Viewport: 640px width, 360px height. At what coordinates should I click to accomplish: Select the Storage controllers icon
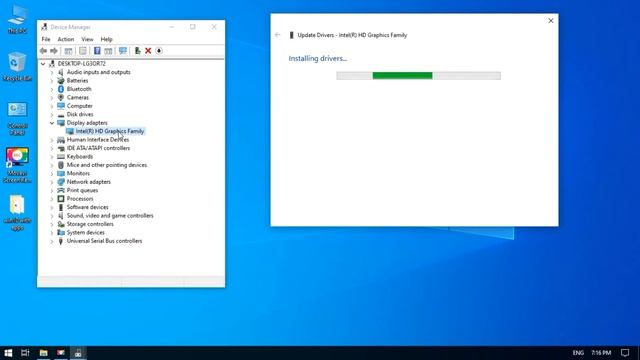click(x=61, y=224)
